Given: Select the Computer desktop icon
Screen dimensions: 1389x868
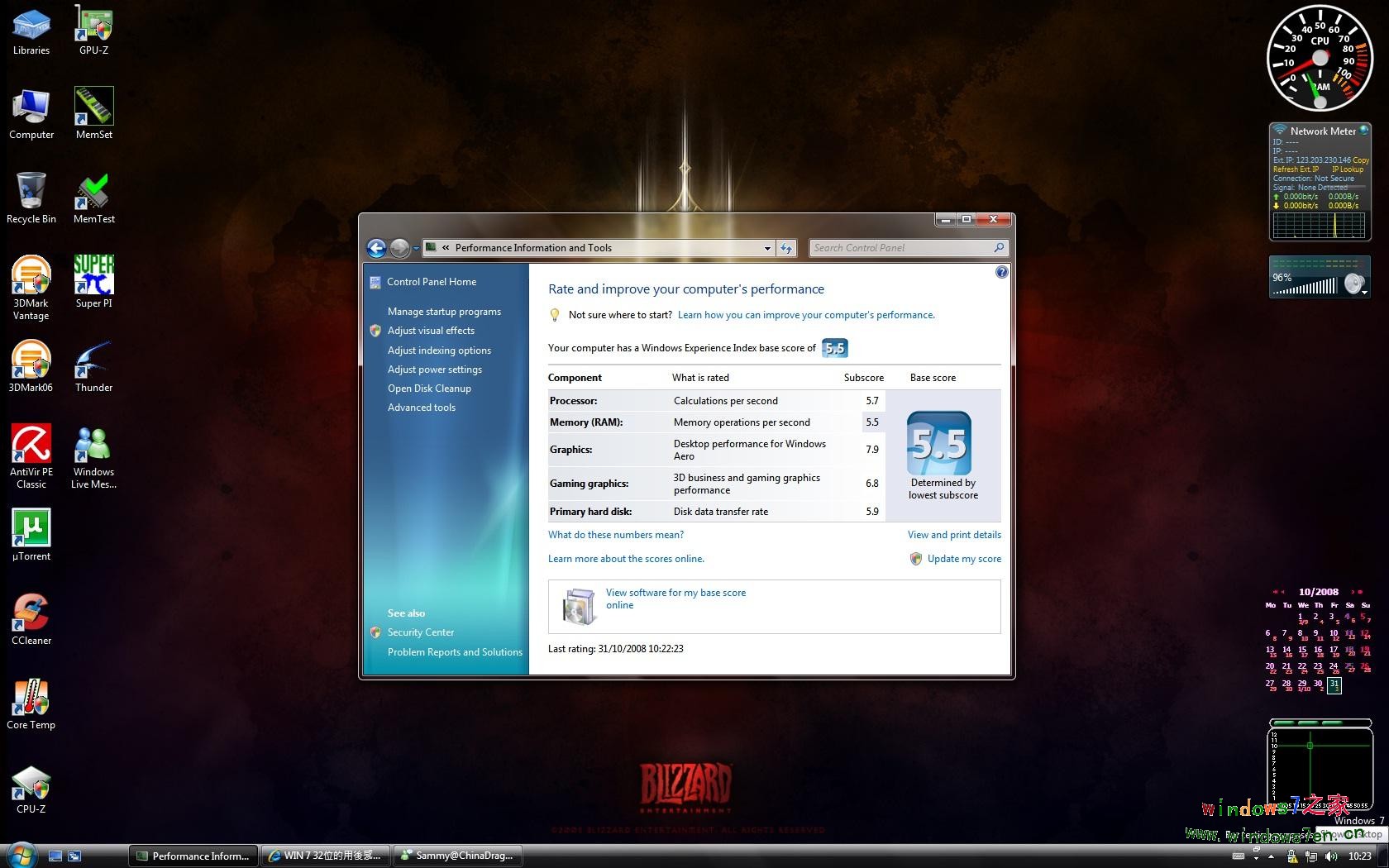Looking at the screenshot, I should pos(31,116).
